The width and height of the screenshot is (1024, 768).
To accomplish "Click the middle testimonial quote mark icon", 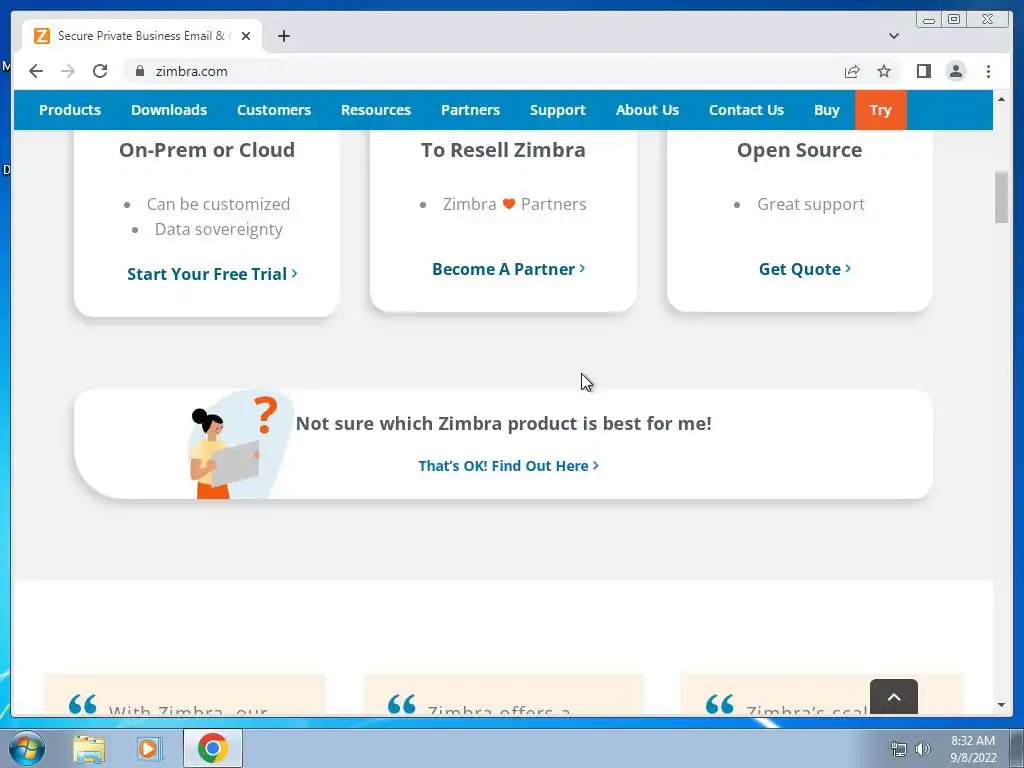I will tap(402, 704).
